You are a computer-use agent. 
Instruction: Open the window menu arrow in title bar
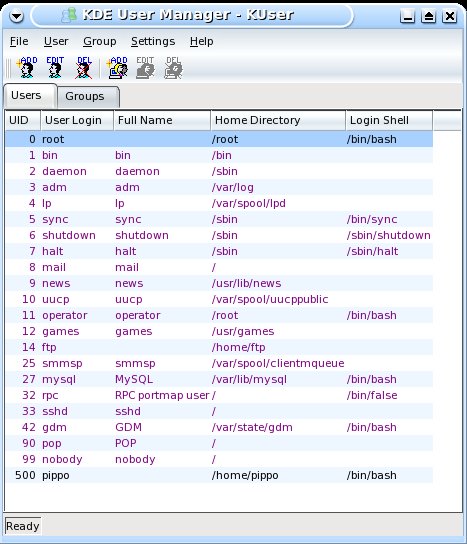tap(16, 16)
